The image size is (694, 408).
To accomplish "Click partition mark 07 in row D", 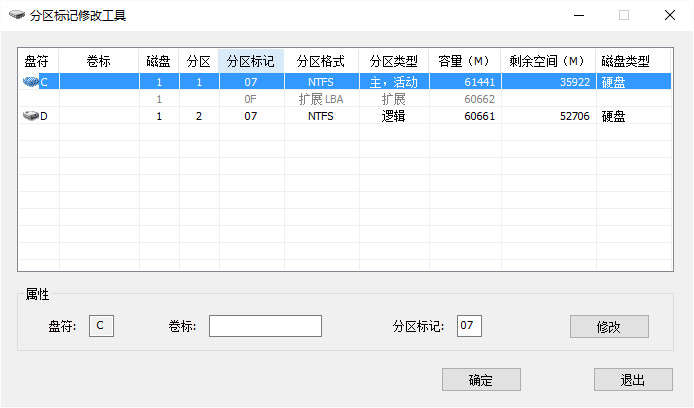I will [251, 116].
